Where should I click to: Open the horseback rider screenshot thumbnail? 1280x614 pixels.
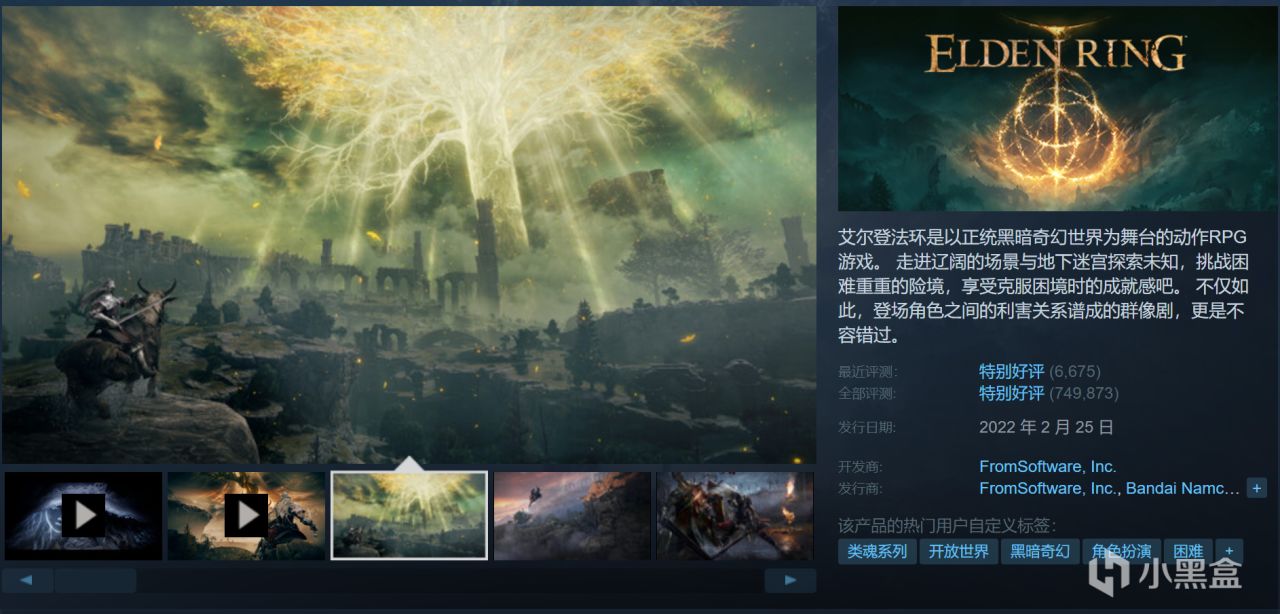572,516
